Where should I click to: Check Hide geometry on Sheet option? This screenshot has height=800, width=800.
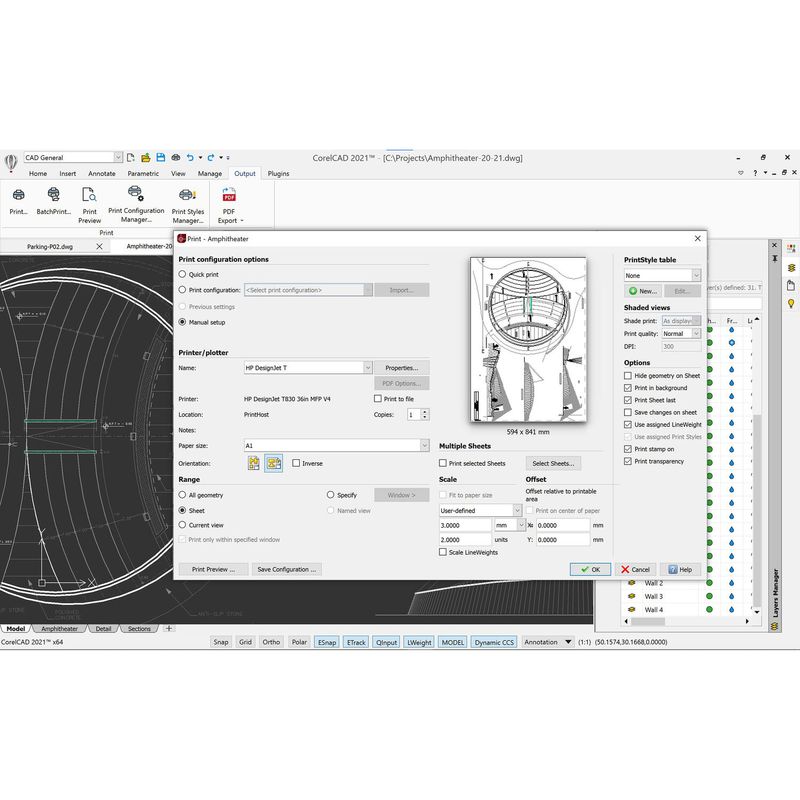[x=628, y=376]
